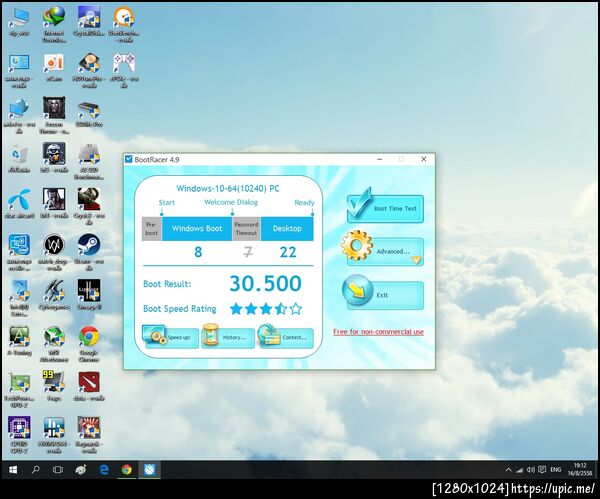Open the dtac aircard blue logo shortcut

coord(19,204)
